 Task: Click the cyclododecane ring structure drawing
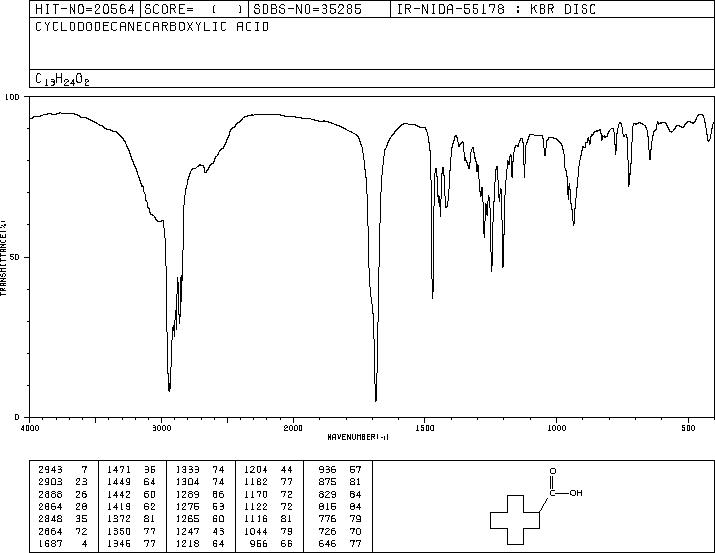tap(515, 520)
